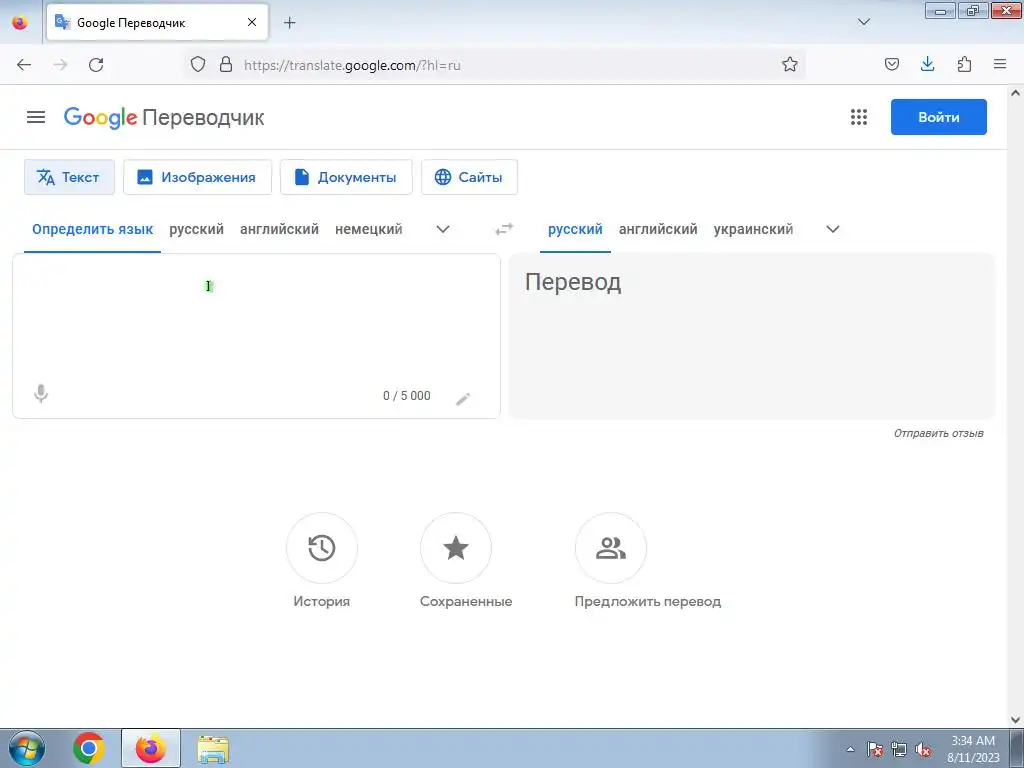Expand more source languages list
Viewport: 1024px width, 768px height.
pyautogui.click(x=443, y=229)
